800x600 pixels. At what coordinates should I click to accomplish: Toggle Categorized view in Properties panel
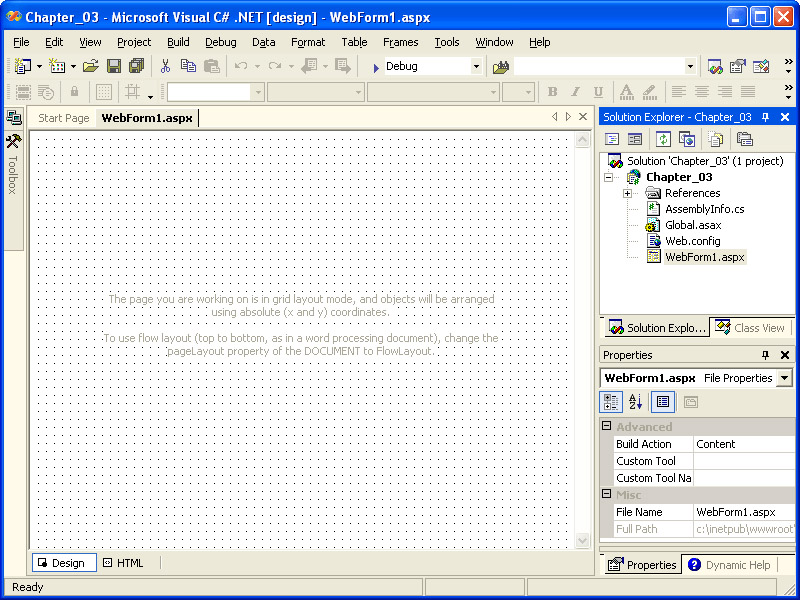pyautogui.click(x=610, y=402)
